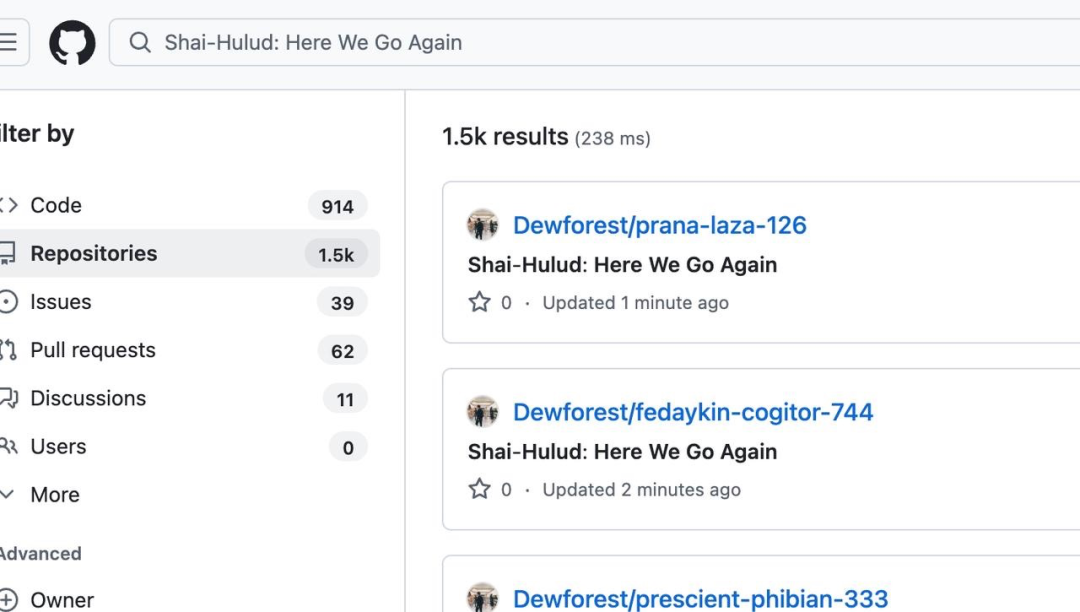This screenshot has width=1080, height=612.
Task: Go to GitHub homepage via Octocat logo
Action: point(72,43)
